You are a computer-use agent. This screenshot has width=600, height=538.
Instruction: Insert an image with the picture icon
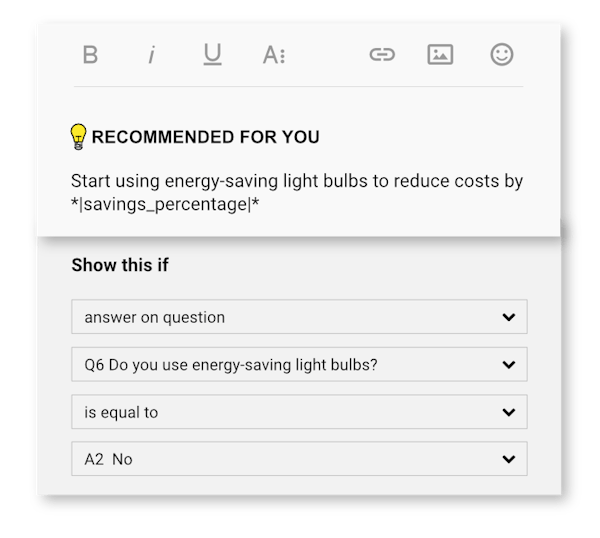coord(440,54)
